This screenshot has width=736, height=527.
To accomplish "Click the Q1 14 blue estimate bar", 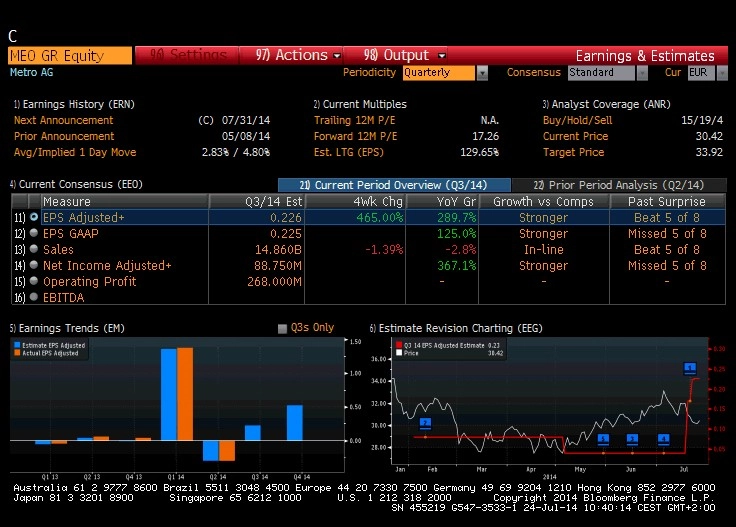I will (169, 395).
